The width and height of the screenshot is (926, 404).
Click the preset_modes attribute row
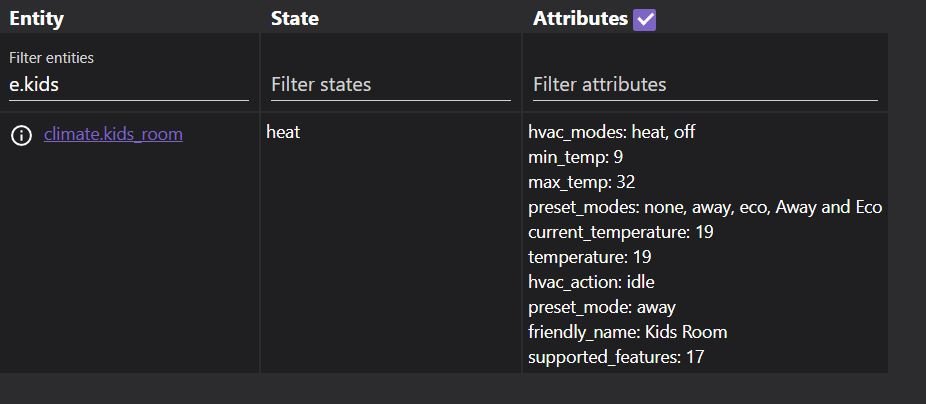[x=705, y=207]
